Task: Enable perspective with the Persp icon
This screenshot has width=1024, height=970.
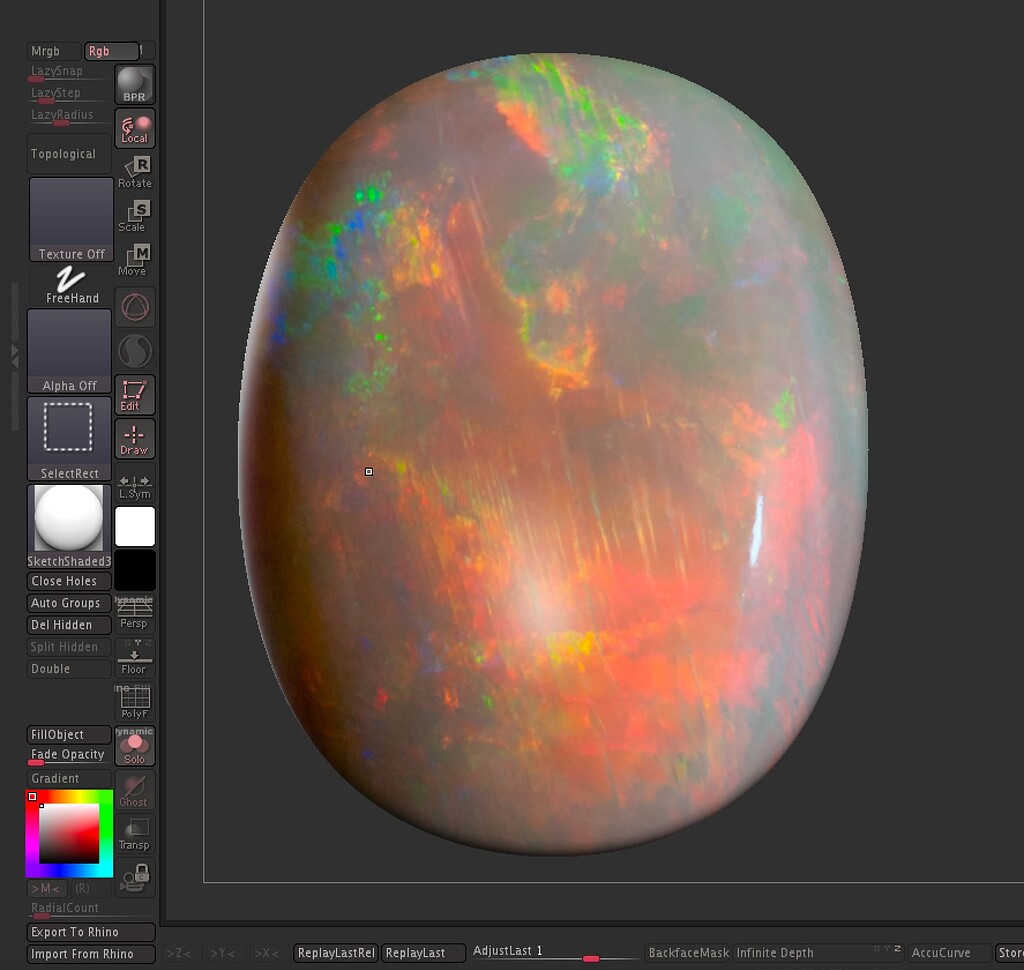Action: (135, 613)
